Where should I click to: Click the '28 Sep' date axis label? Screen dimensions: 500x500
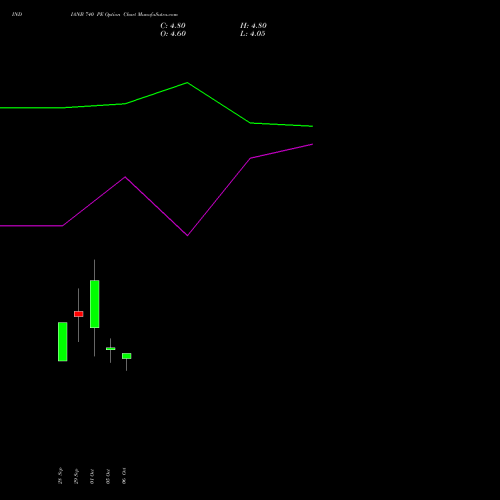click(x=60, y=476)
